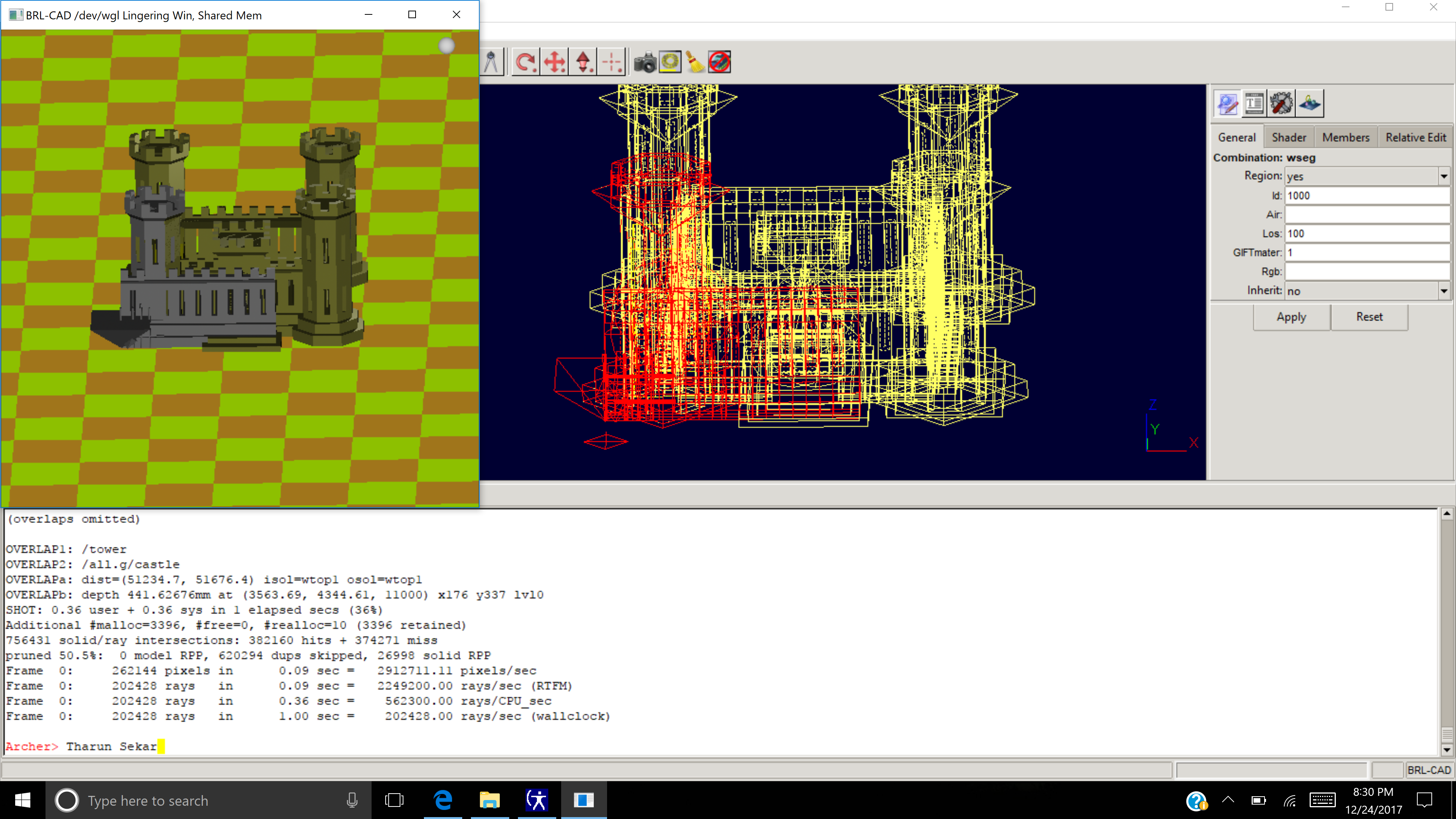Select the Center view crosshair tool
The width and height of the screenshot is (1456, 819).
coord(612,61)
